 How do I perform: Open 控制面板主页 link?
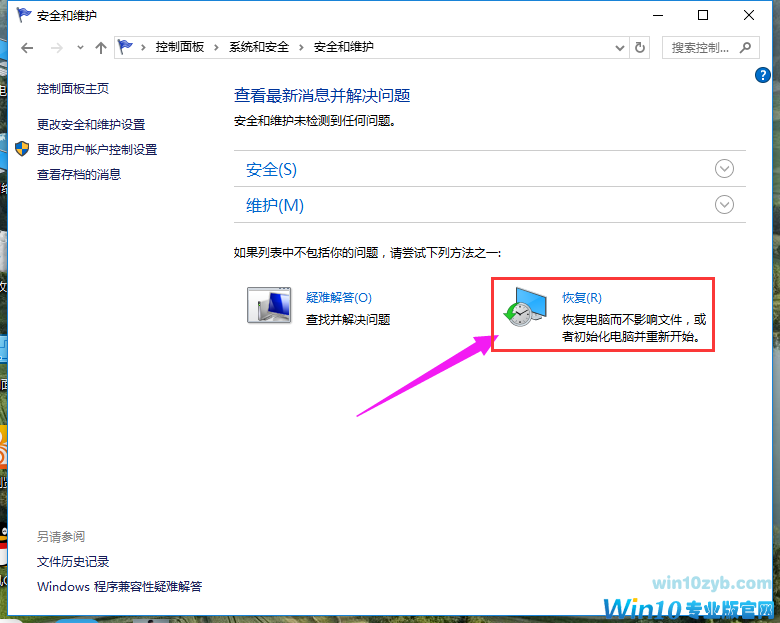click(x=73, y=89)
